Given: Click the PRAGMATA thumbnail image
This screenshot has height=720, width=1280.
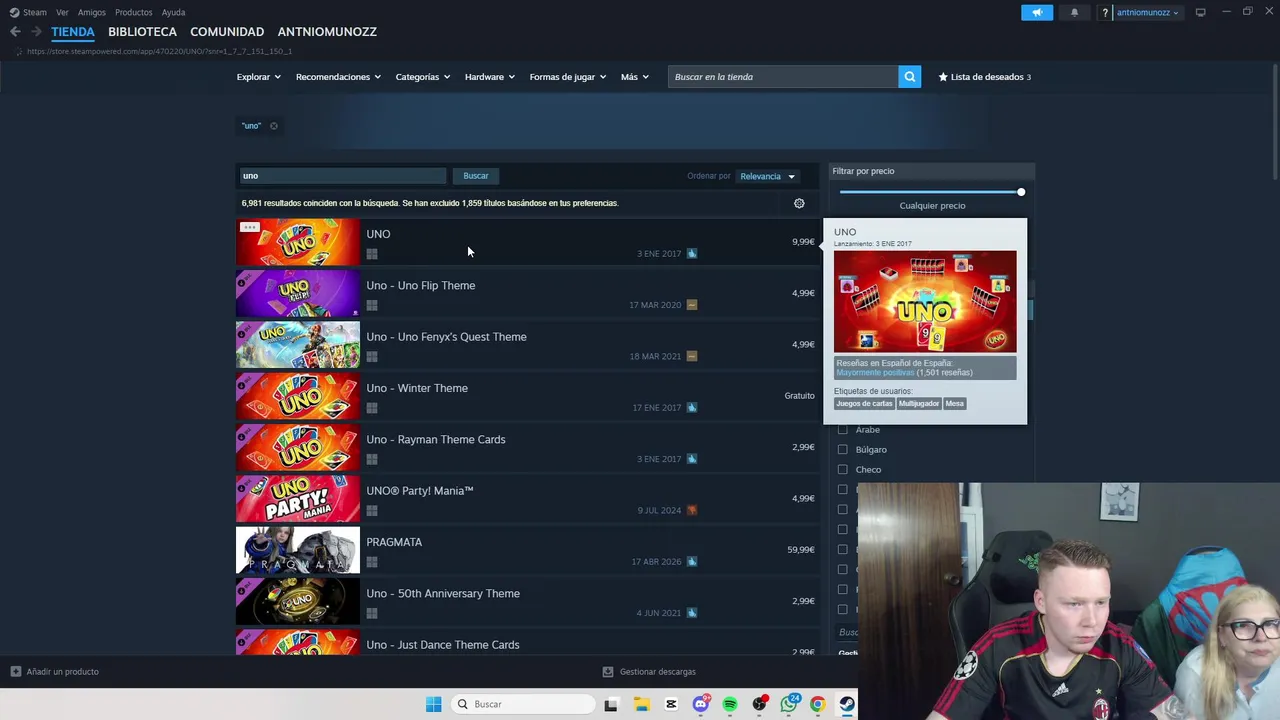Looking at the screenshot, I should coord(298,550).
